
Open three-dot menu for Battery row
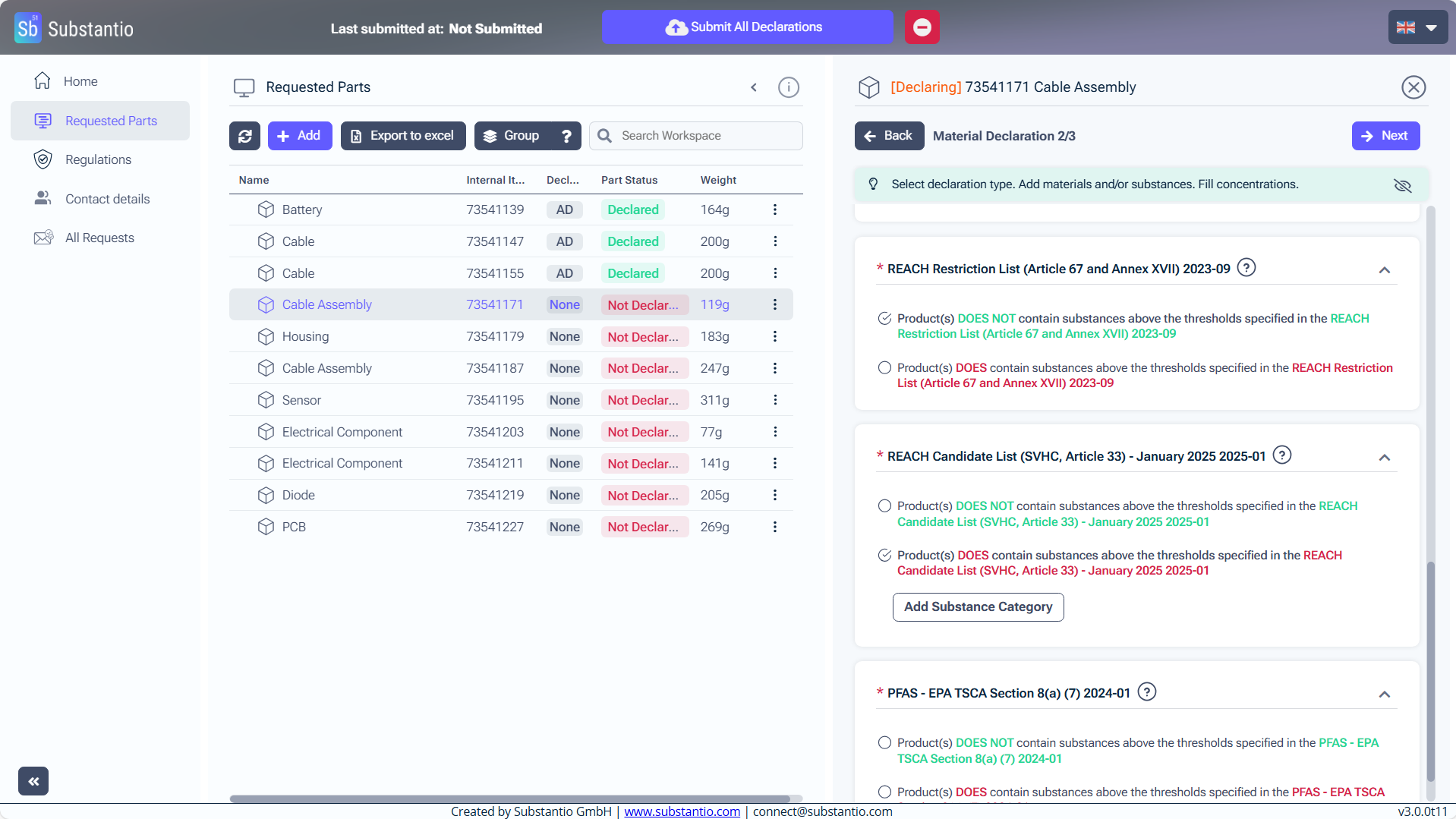[x=774, y=209]
